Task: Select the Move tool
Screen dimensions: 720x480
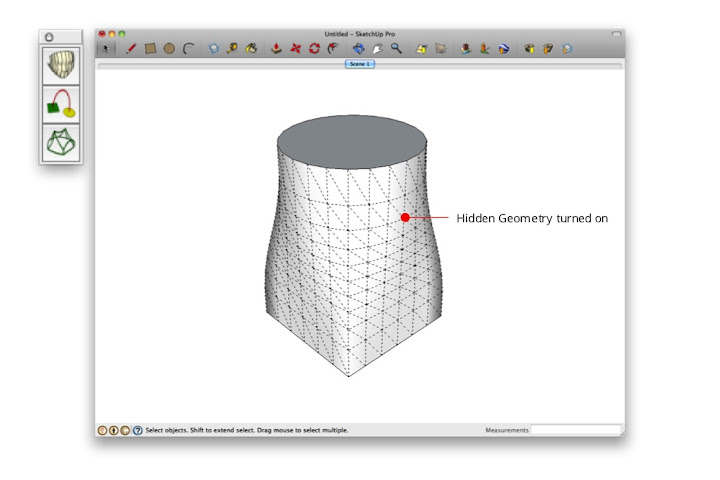Action: (x=296, y=47)
